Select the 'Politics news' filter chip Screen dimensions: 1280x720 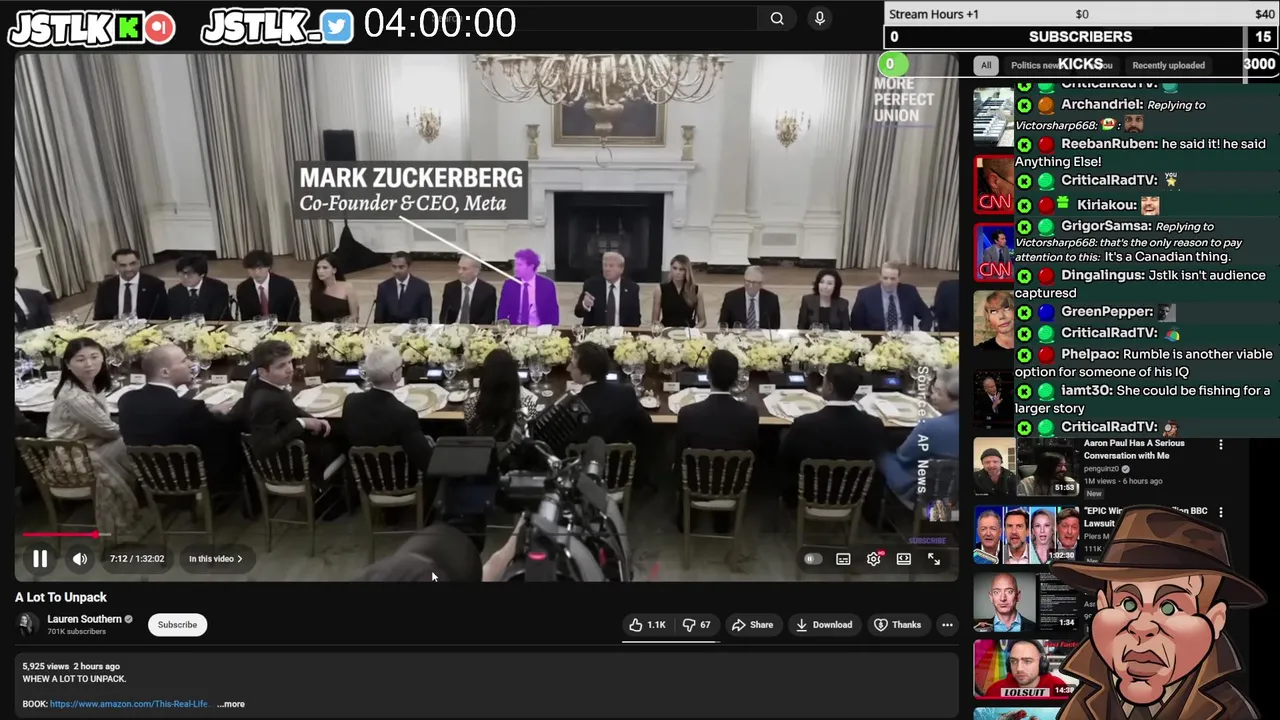pyautogui.click(x=1034, y=65)
